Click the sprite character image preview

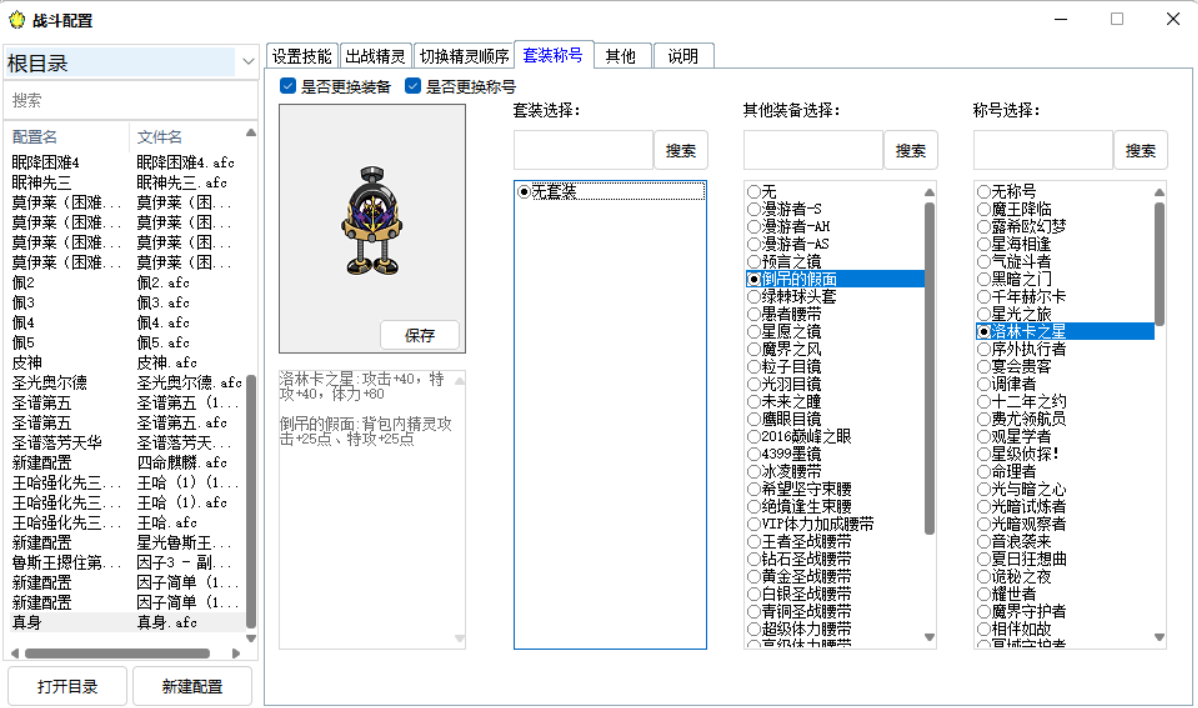(x=371, y=221)
